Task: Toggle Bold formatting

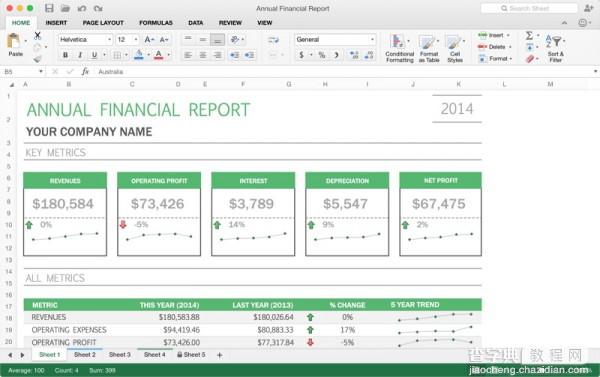Action: pyautogui.click(x=65, y=55)
